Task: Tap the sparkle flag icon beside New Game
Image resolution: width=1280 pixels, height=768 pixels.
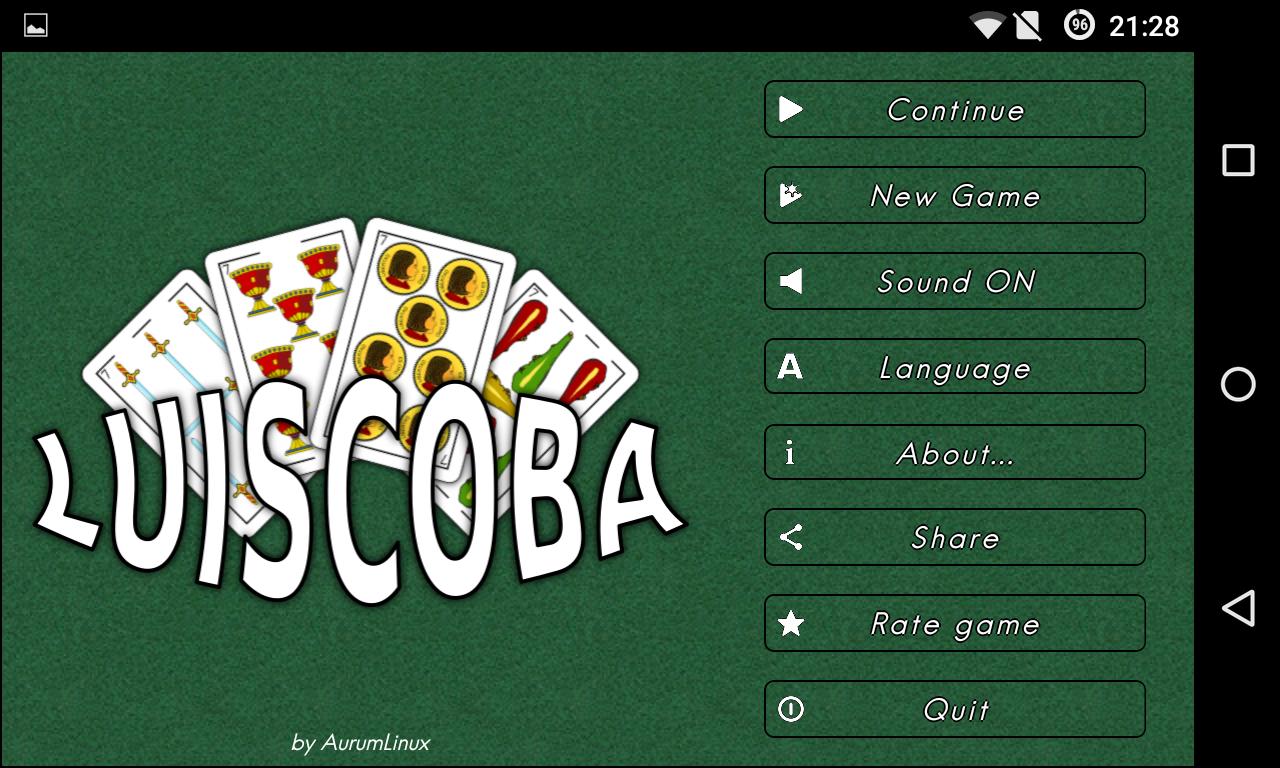Action: tap(791, 195)
